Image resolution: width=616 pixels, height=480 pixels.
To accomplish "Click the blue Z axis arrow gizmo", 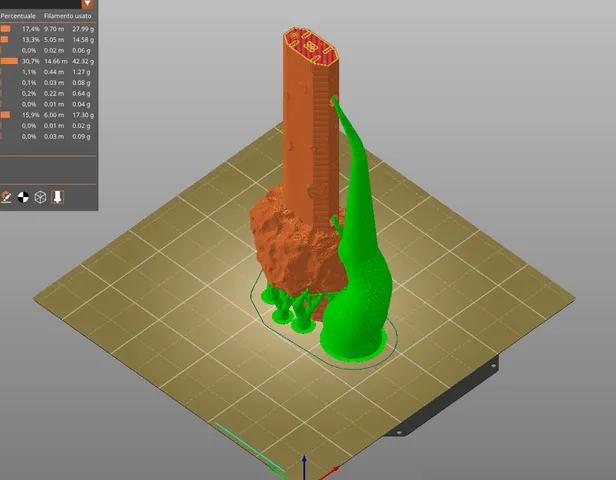I will tap(304, 467).
